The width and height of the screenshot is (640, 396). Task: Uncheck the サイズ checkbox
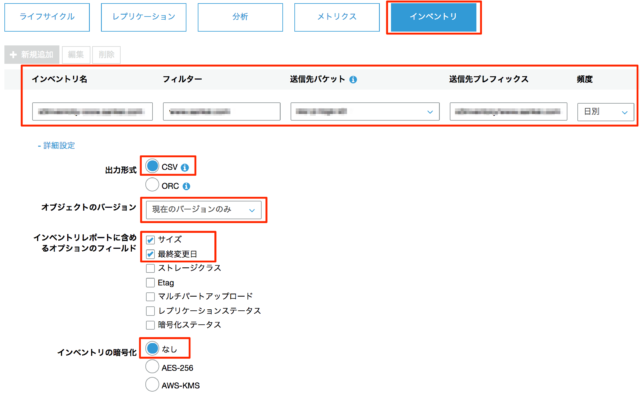(x=150, y=240)
